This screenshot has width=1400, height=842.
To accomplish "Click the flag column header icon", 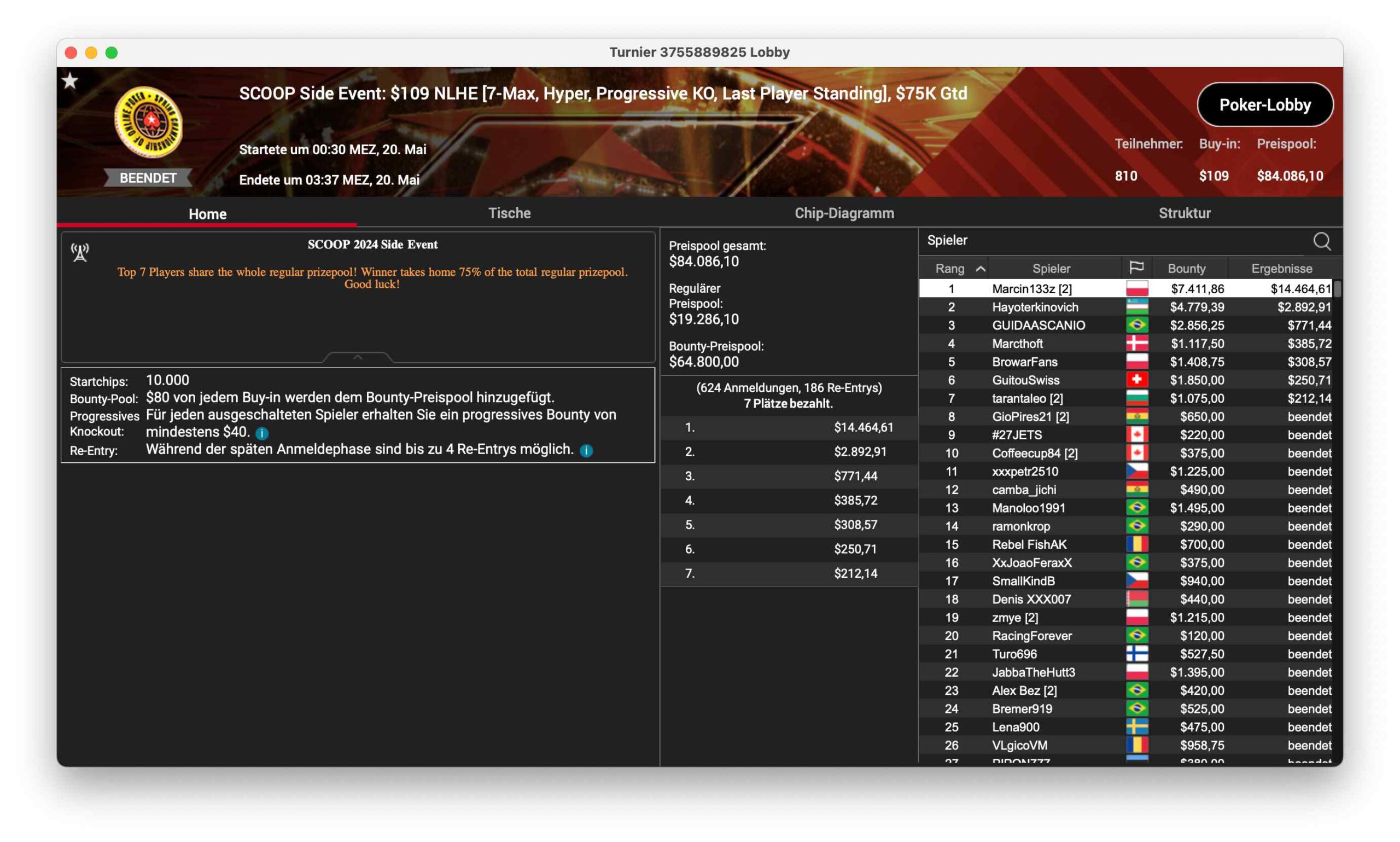I will click(1136, 268).
